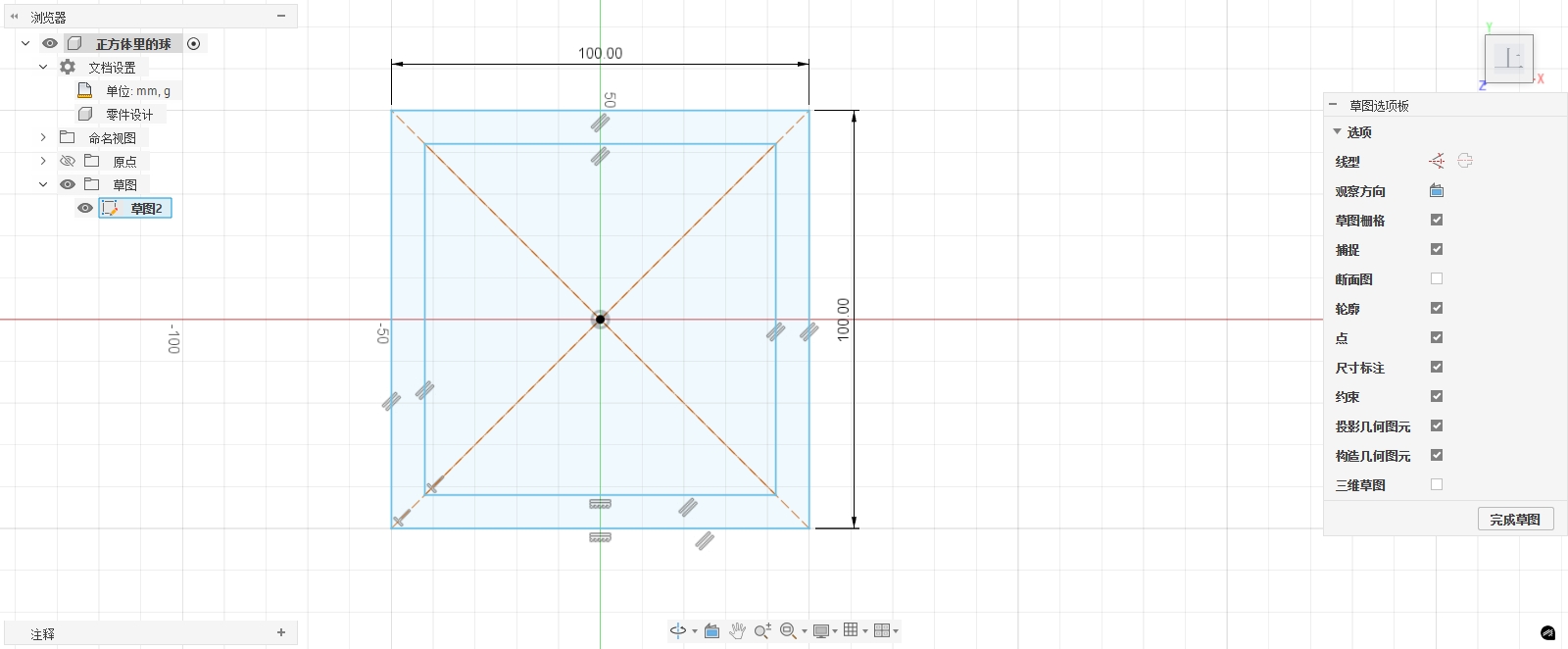Uncheck the 草图栅格 checkbox
Viewport: 1568px width, 649px height.
click(x=1437, y=220)
